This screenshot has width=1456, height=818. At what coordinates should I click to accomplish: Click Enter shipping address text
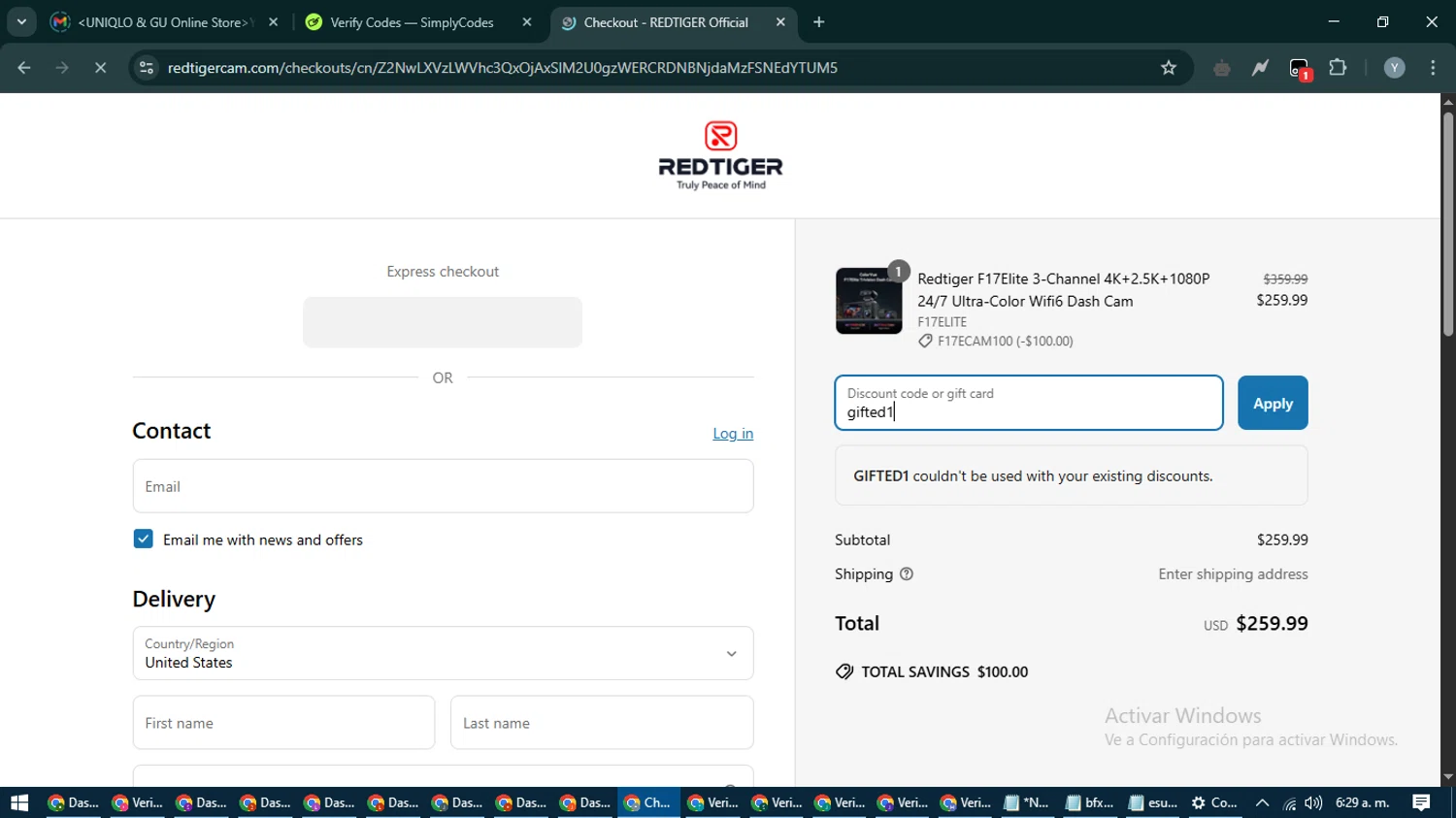pyautogui.click(x=1233, y=574)
